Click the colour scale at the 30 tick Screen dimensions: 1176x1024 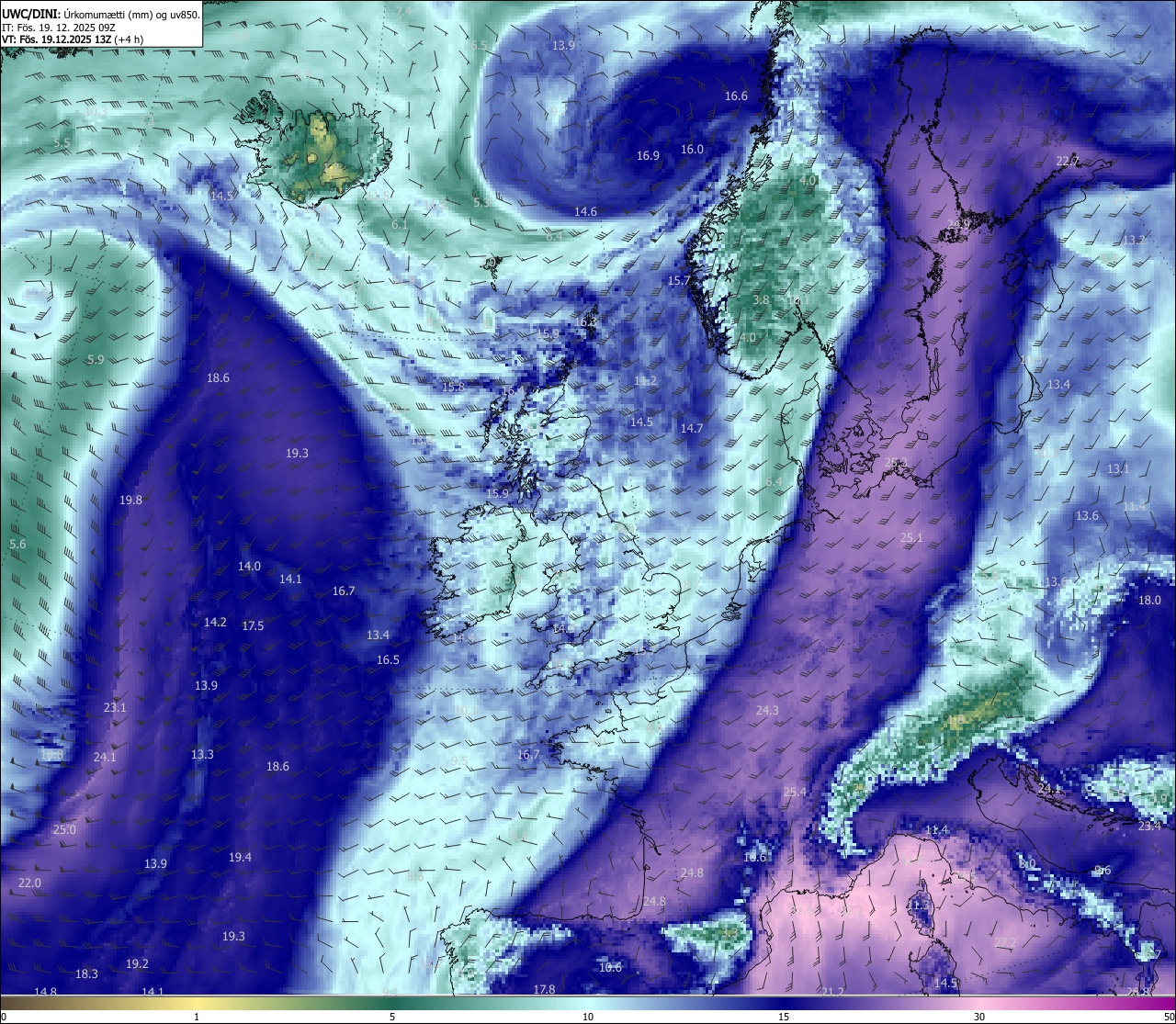pyautogui.click(x=979, y=1003)
